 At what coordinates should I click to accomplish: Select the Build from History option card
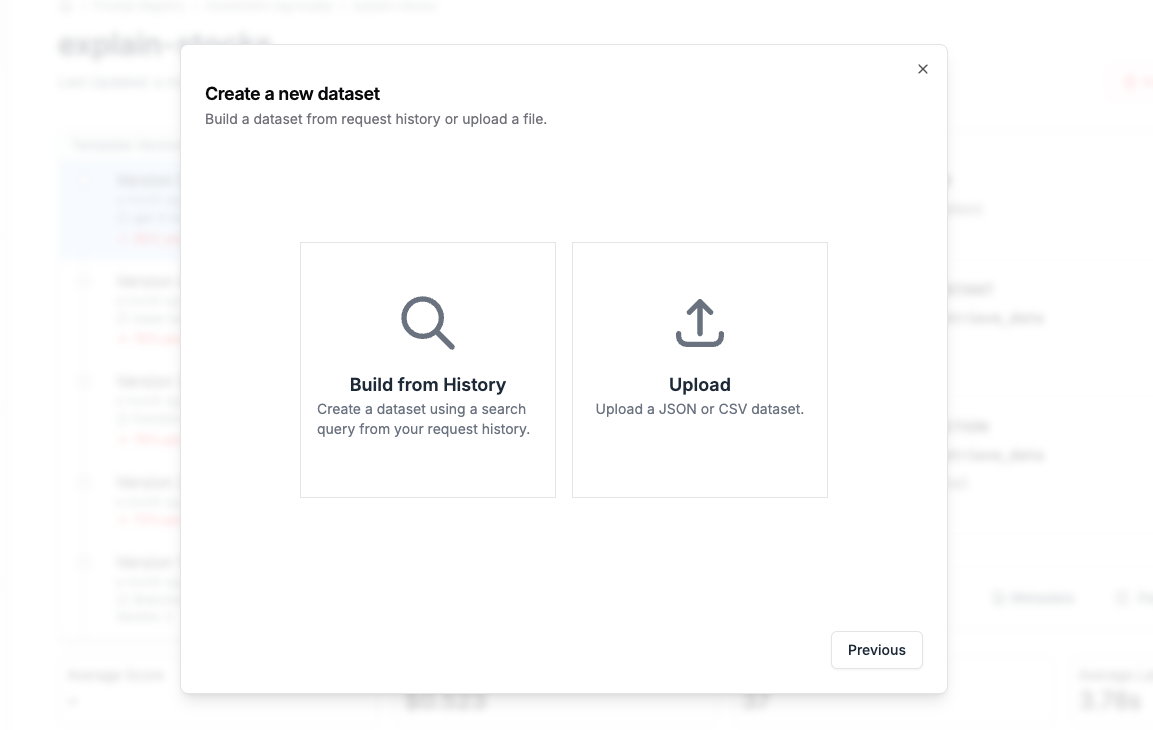click(427, 370)
